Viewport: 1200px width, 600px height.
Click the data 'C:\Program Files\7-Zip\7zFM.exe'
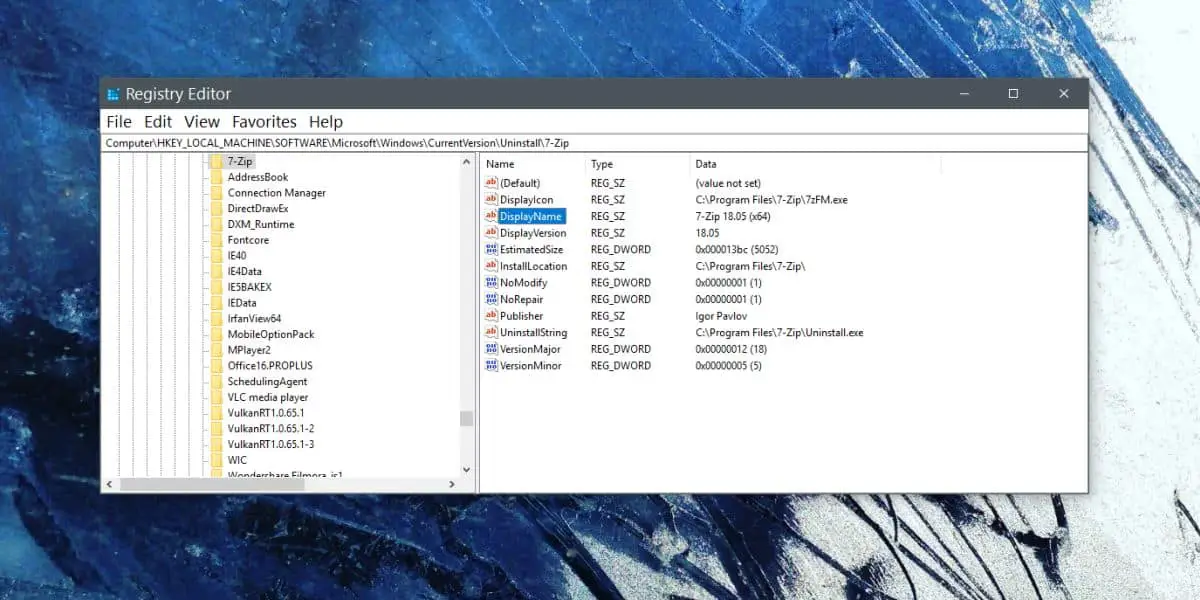(x=771, y=200)
